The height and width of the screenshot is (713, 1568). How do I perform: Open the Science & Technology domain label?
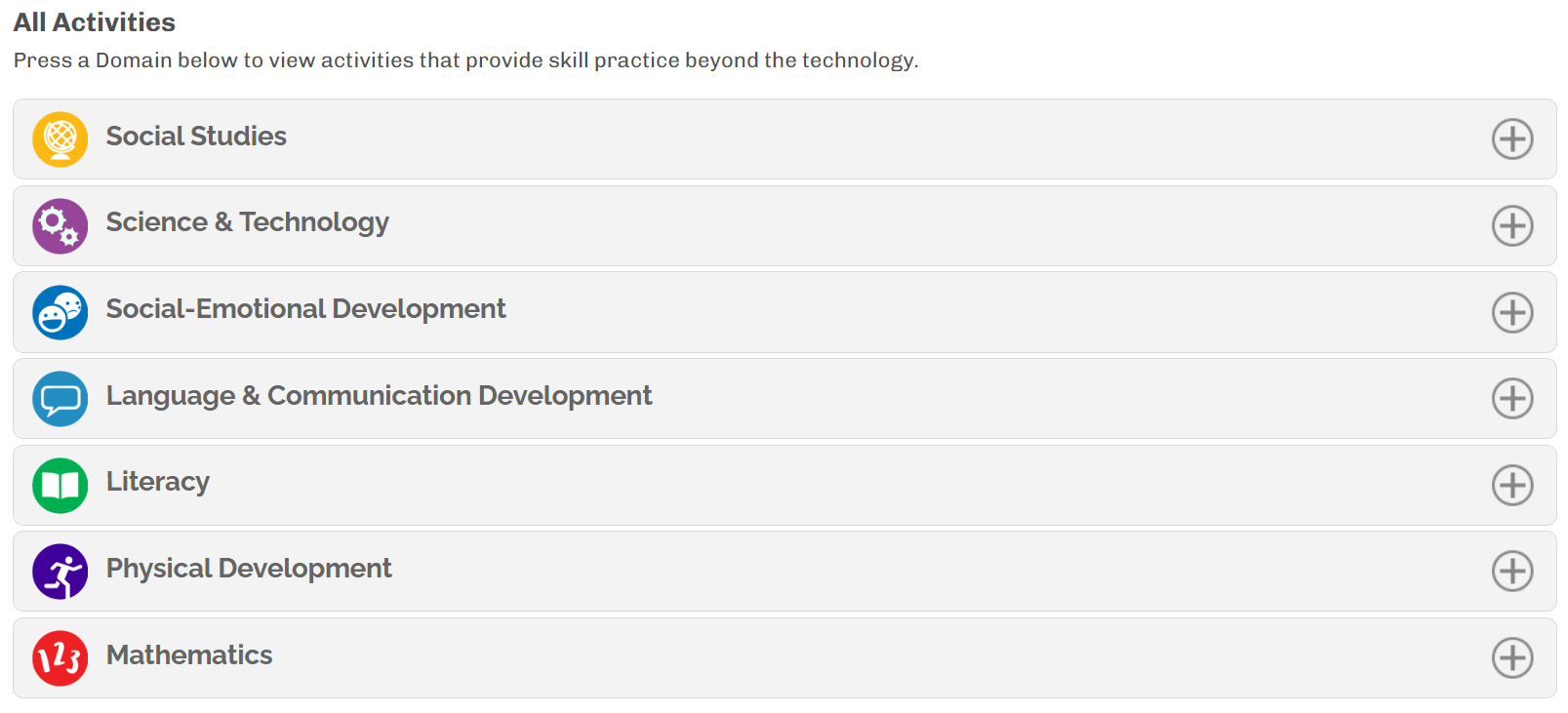click(x=248, y=223)
